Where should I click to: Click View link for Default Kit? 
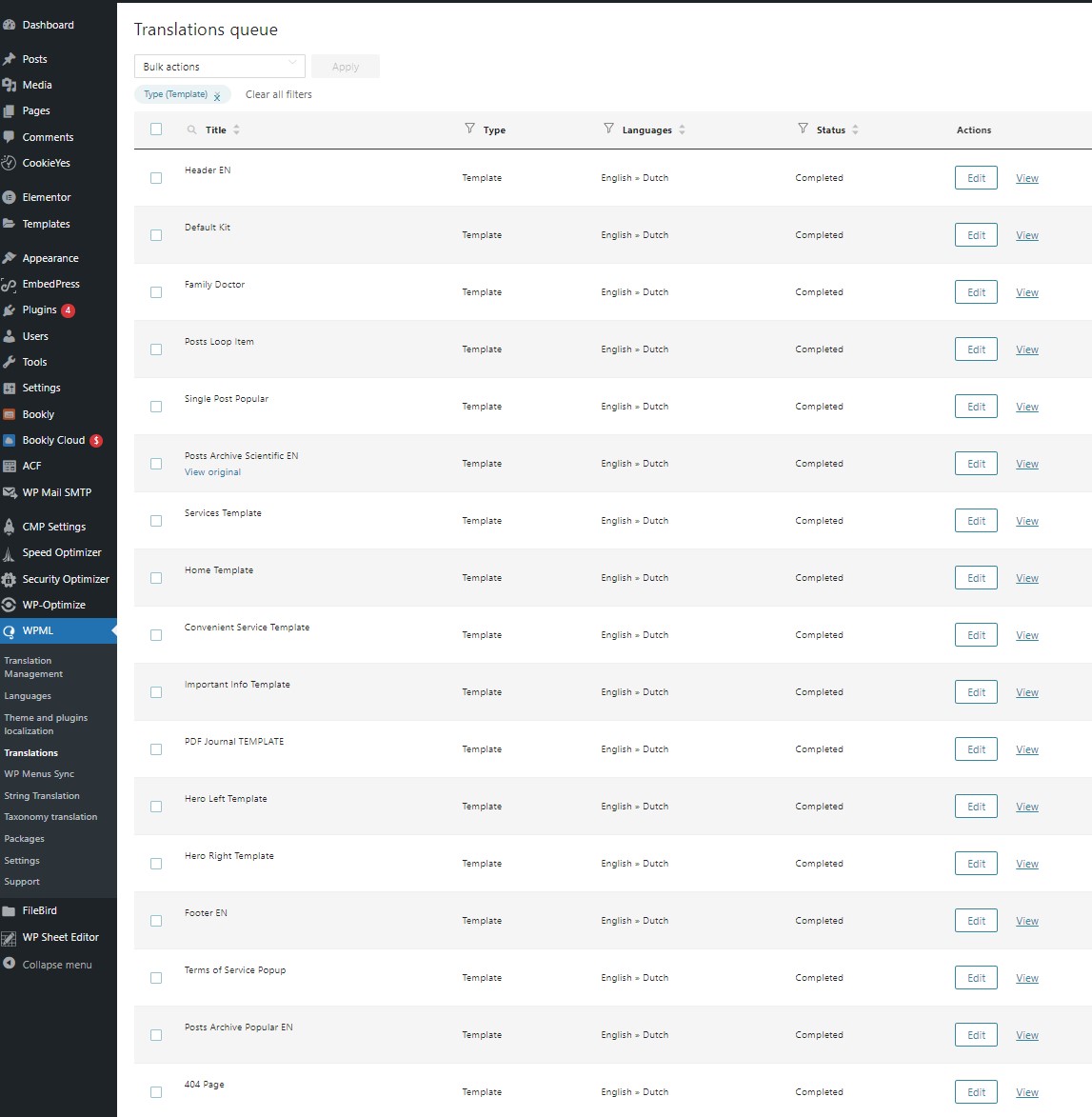click(x=1026, y=235)
